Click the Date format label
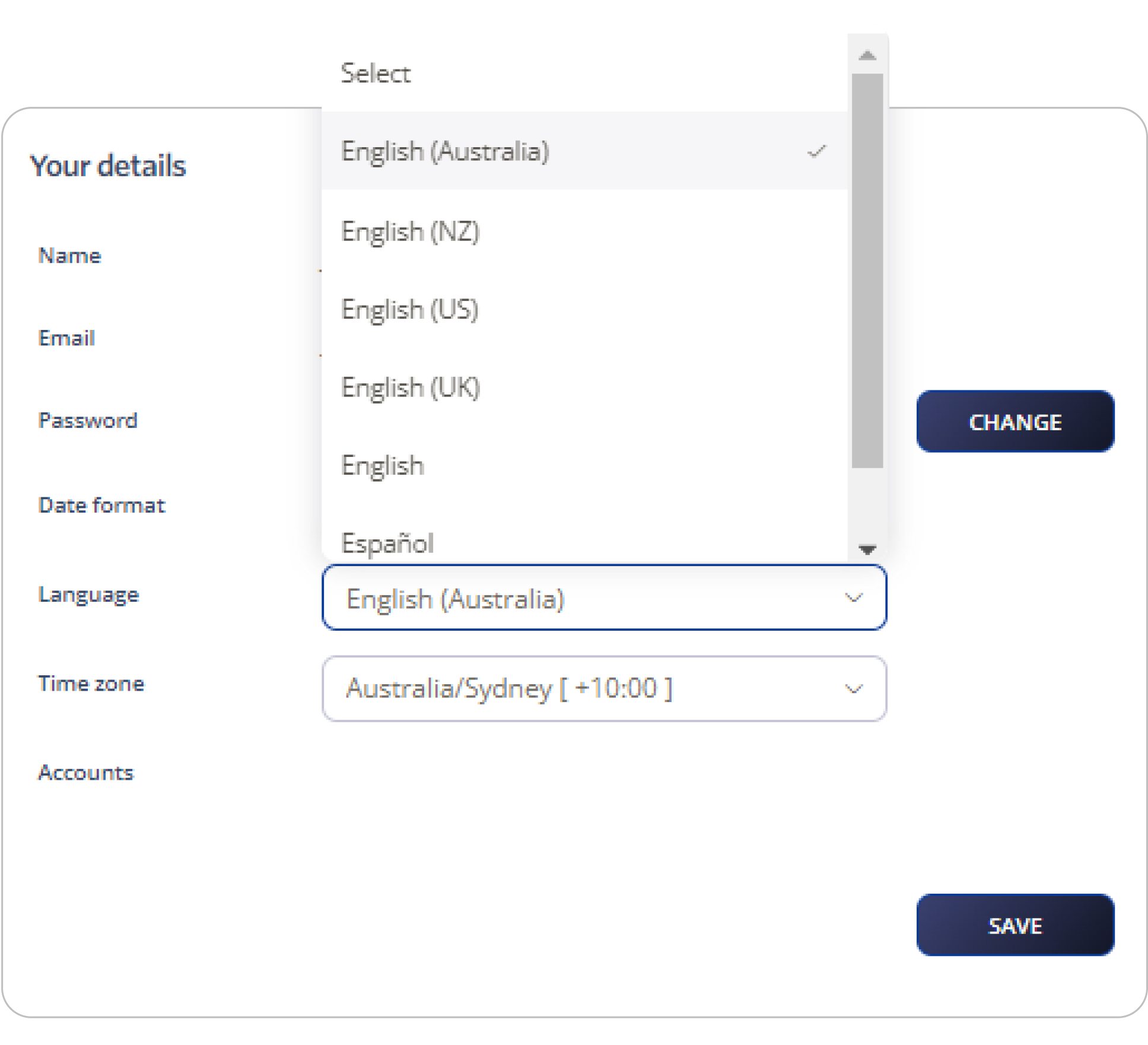Screen dimensions: 1148x1045 click(x=101, y=506)
